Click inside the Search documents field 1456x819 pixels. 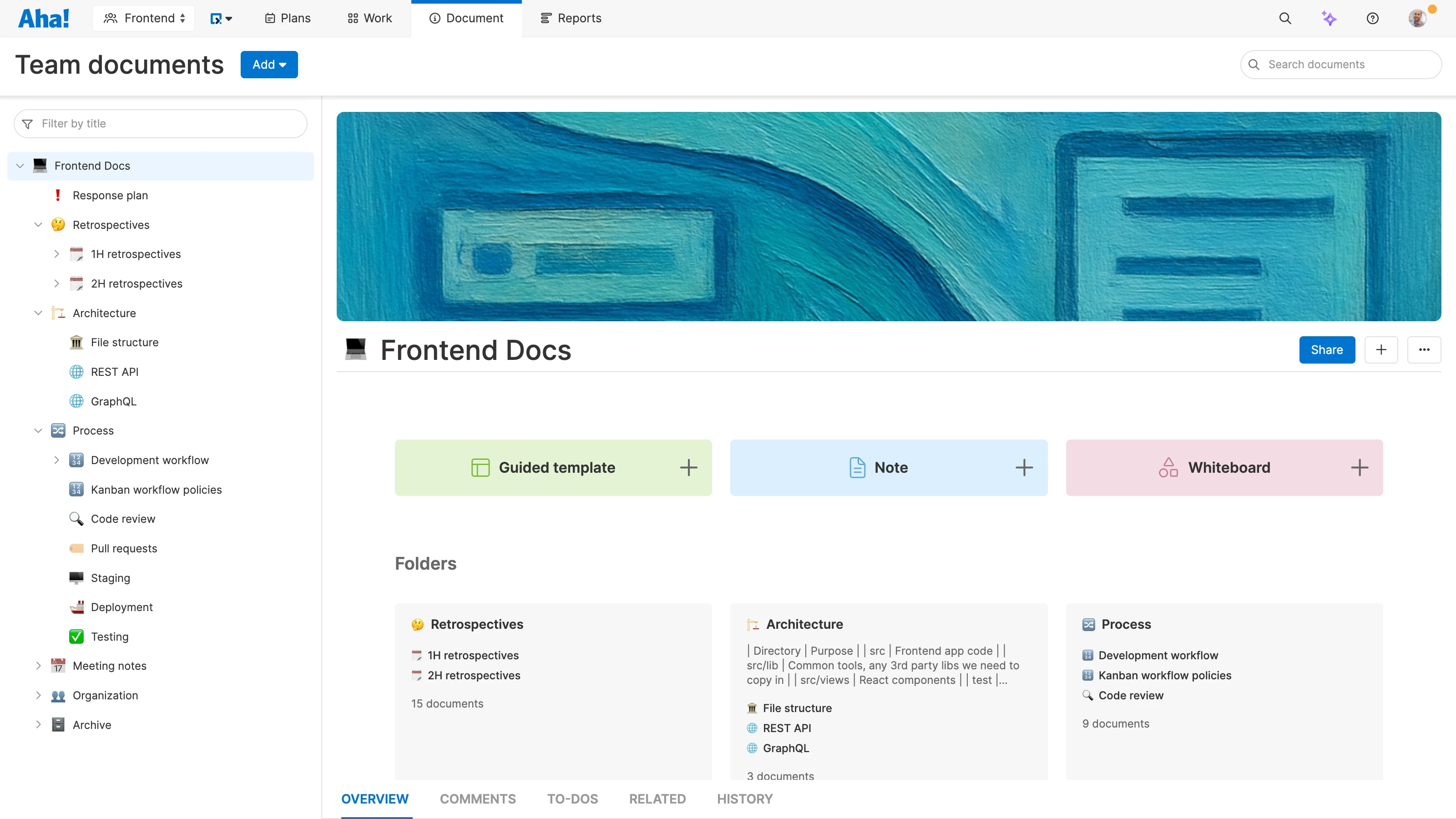click(1341, 64)
